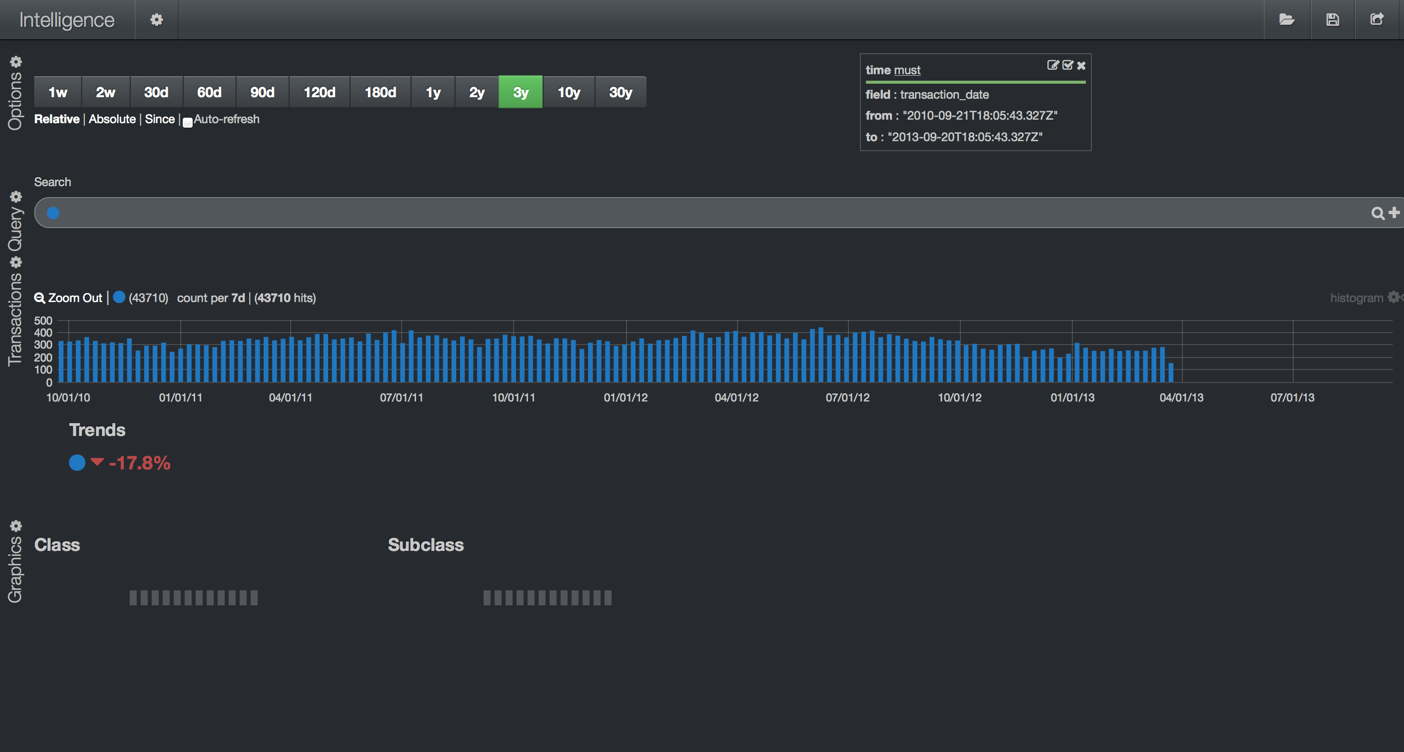Select the 30d time range

pos(156,92)
